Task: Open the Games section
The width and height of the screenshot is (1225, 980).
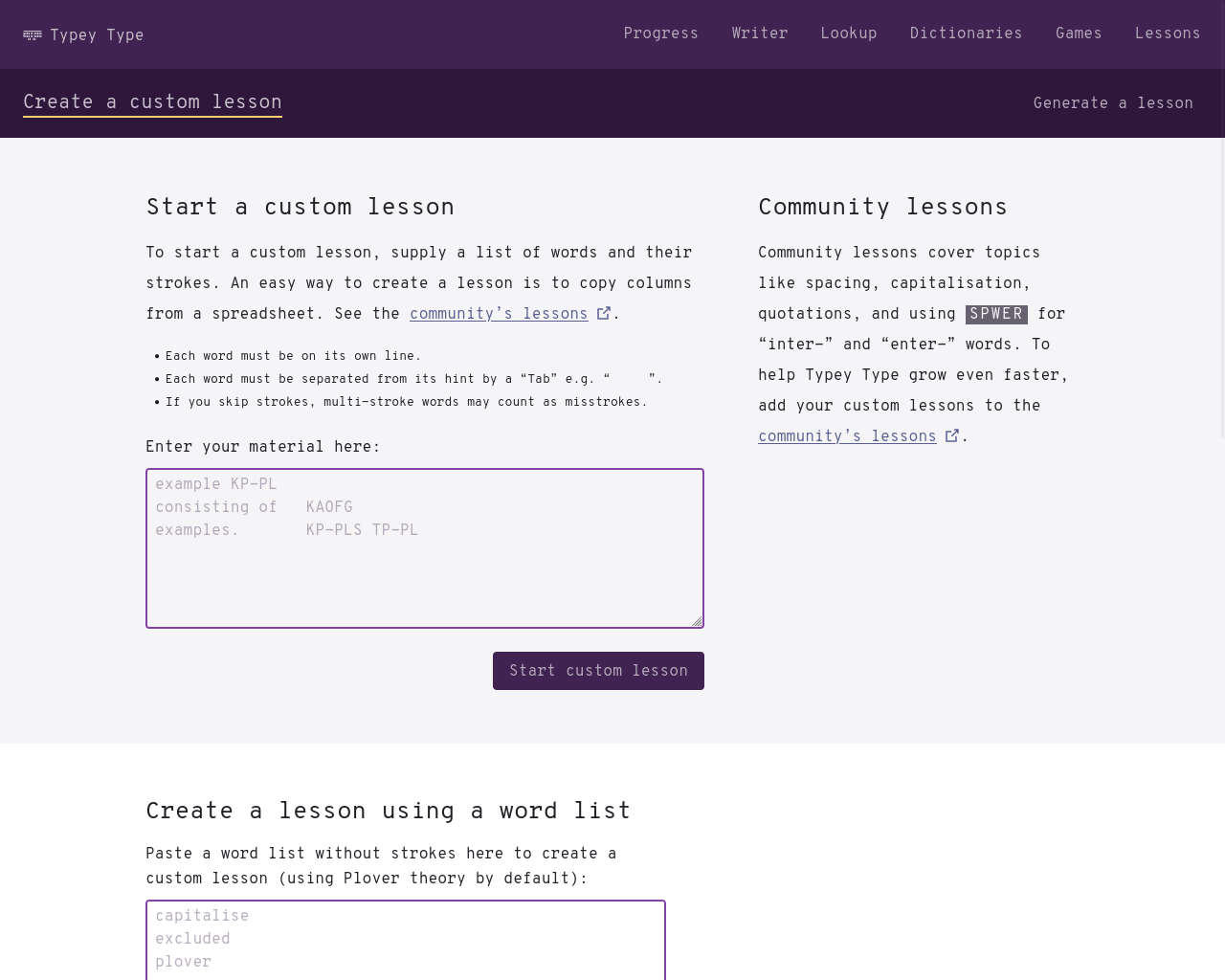Action: pyautogui.click(x=1079, y=33)
